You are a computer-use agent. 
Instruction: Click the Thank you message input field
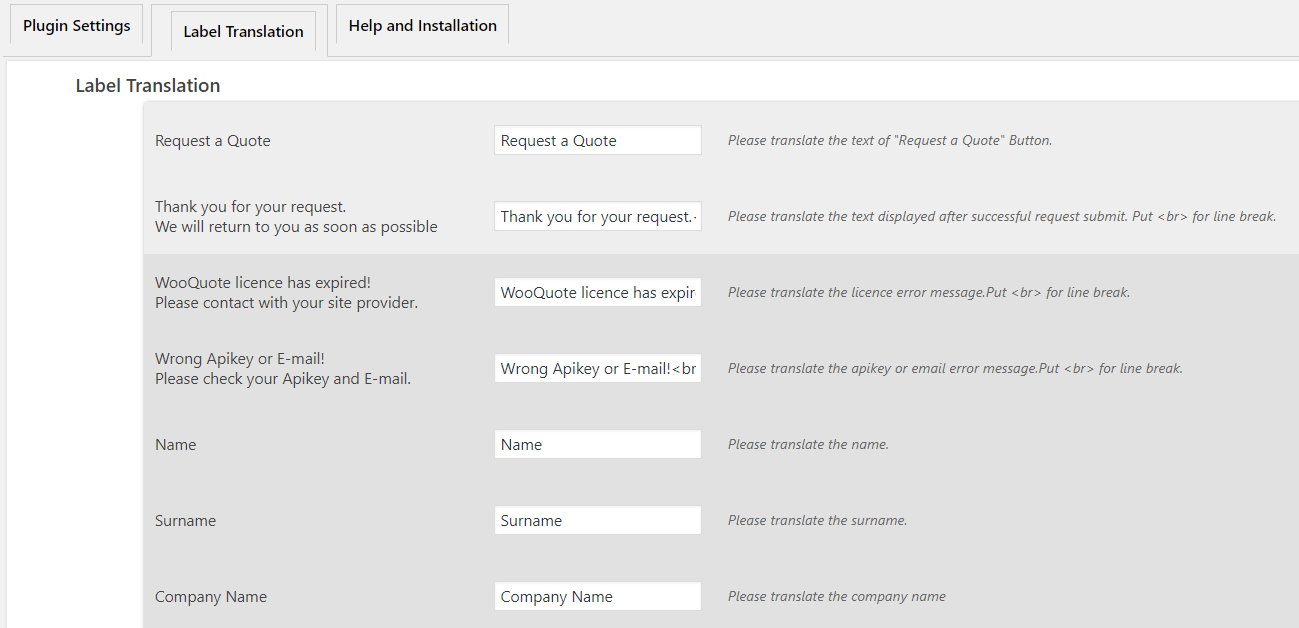(x=598, y=216)
